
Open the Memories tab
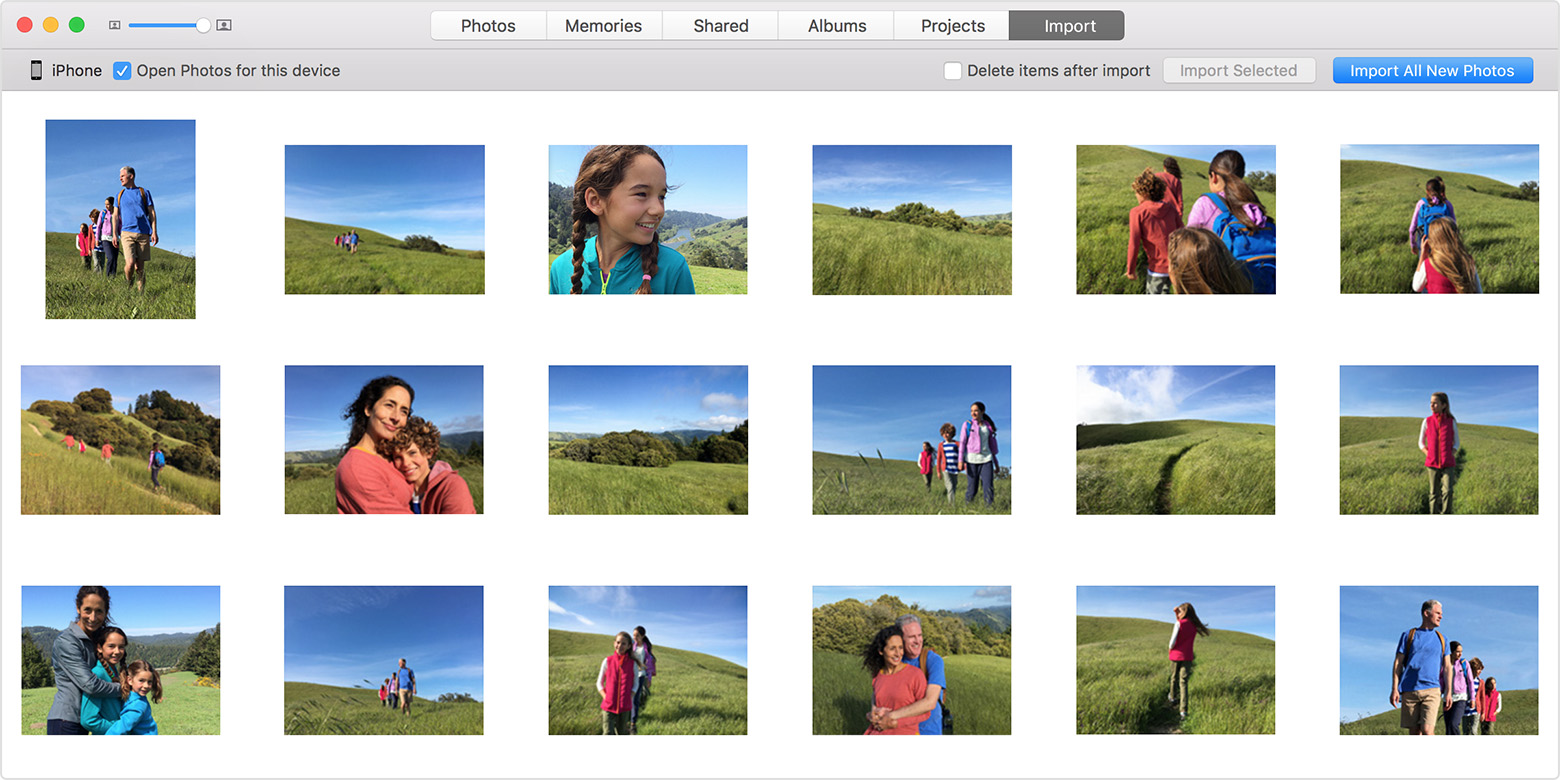click(x=604, y=26)
